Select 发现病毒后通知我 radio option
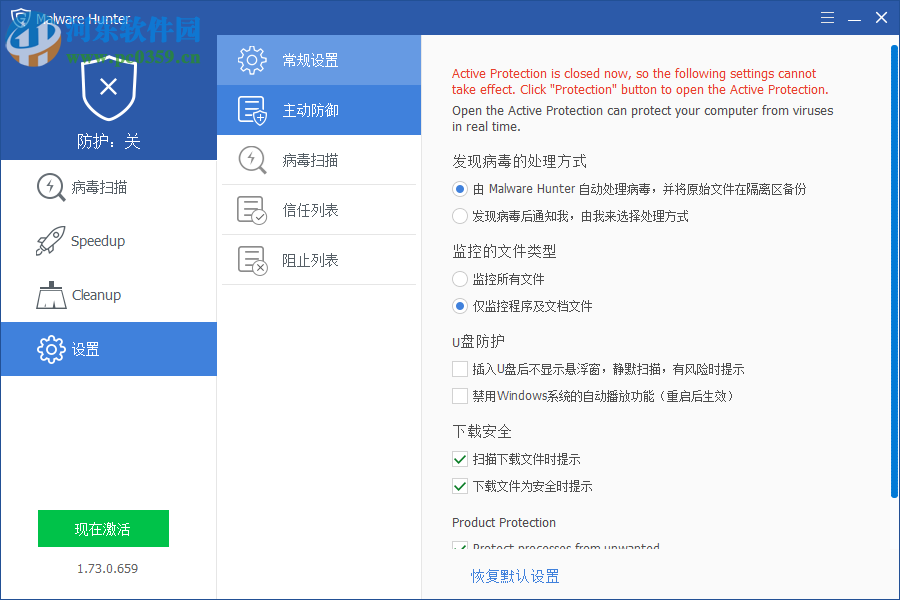 (x=460, y=216)
